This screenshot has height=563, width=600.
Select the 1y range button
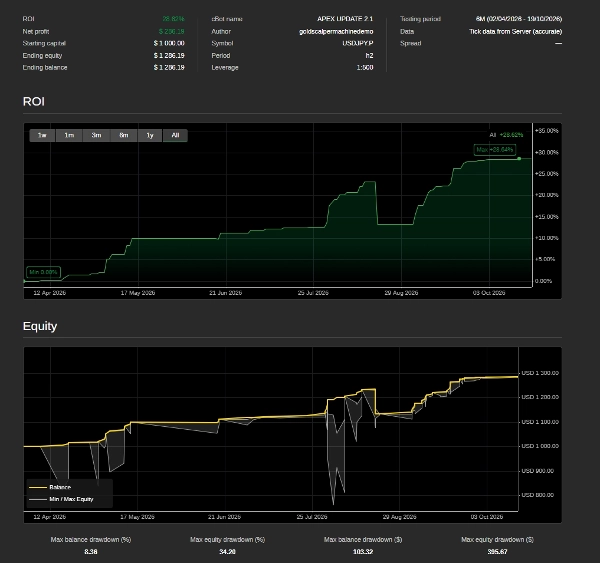[150, 135]
